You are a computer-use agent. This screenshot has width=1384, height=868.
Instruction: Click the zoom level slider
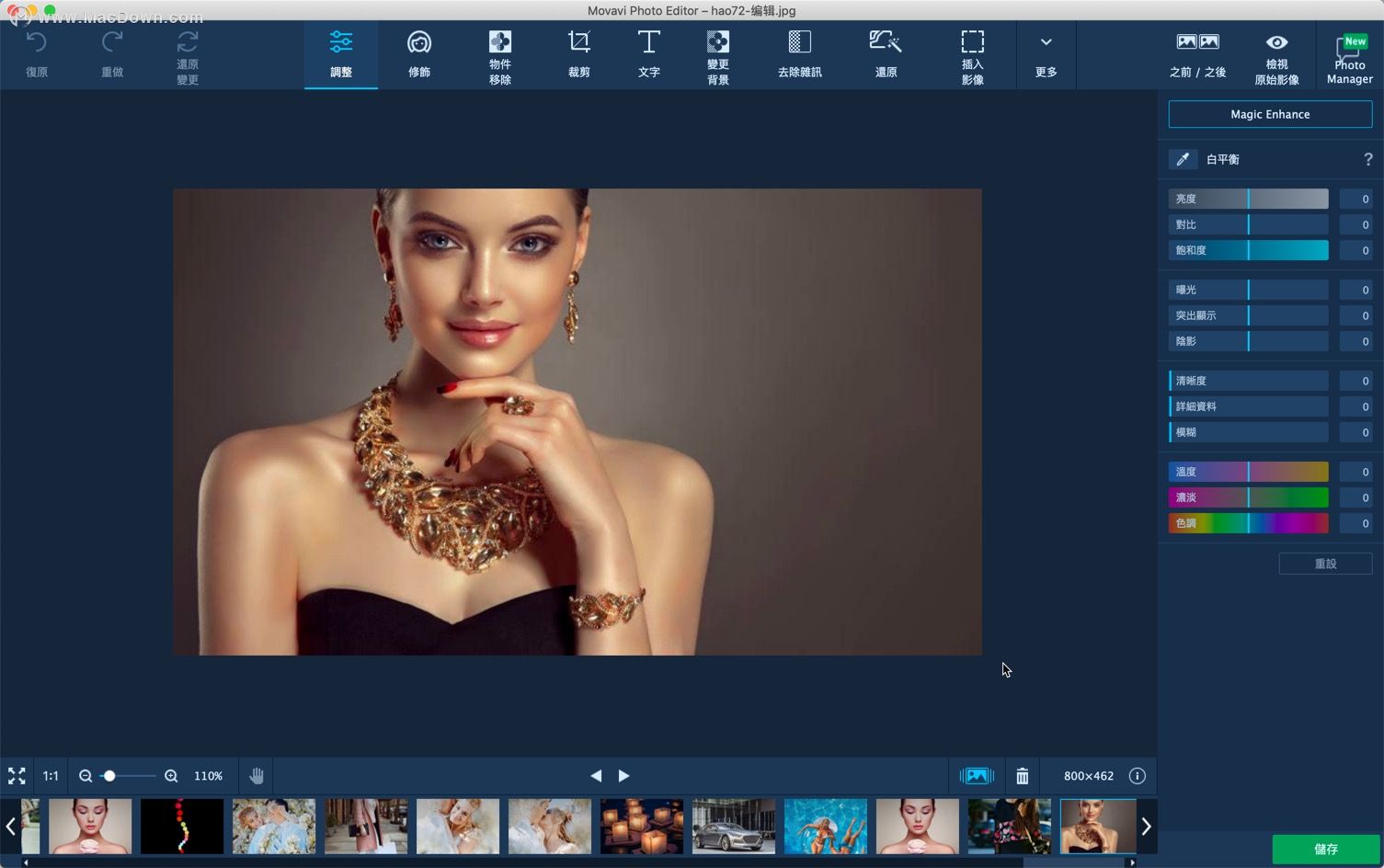(128, 776)
